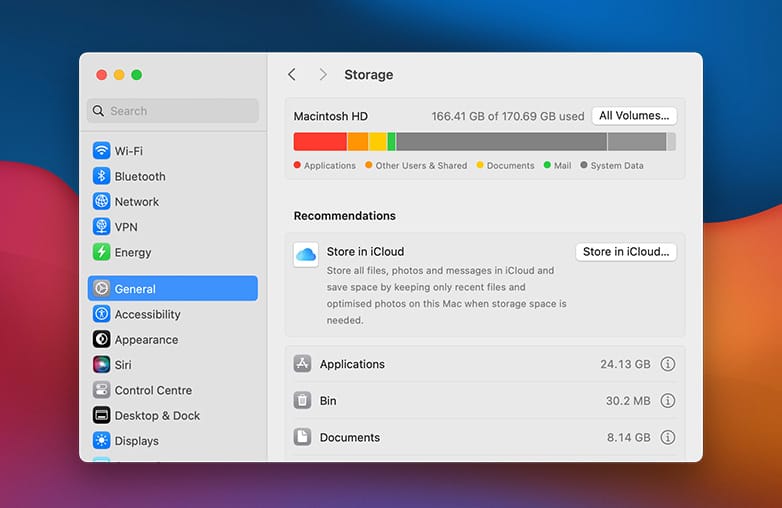Click the Wi-Fi sidebar icon

[x=101, y=151]
